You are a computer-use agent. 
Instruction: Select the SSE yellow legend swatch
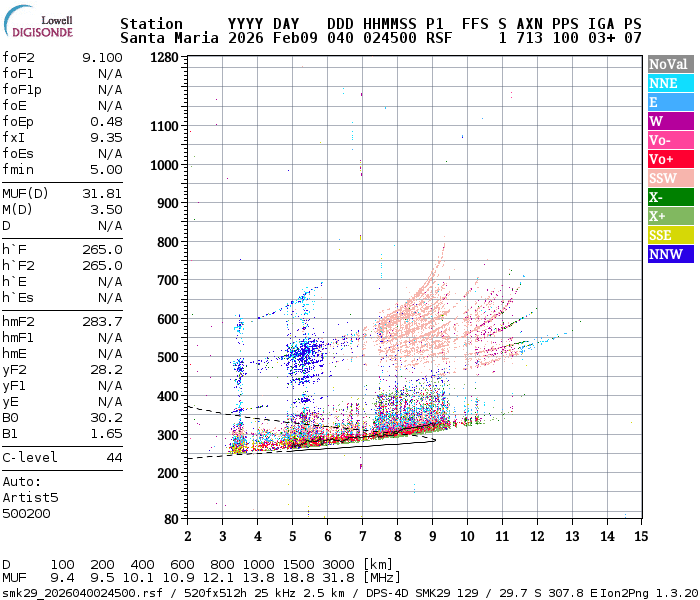[671, 235]
